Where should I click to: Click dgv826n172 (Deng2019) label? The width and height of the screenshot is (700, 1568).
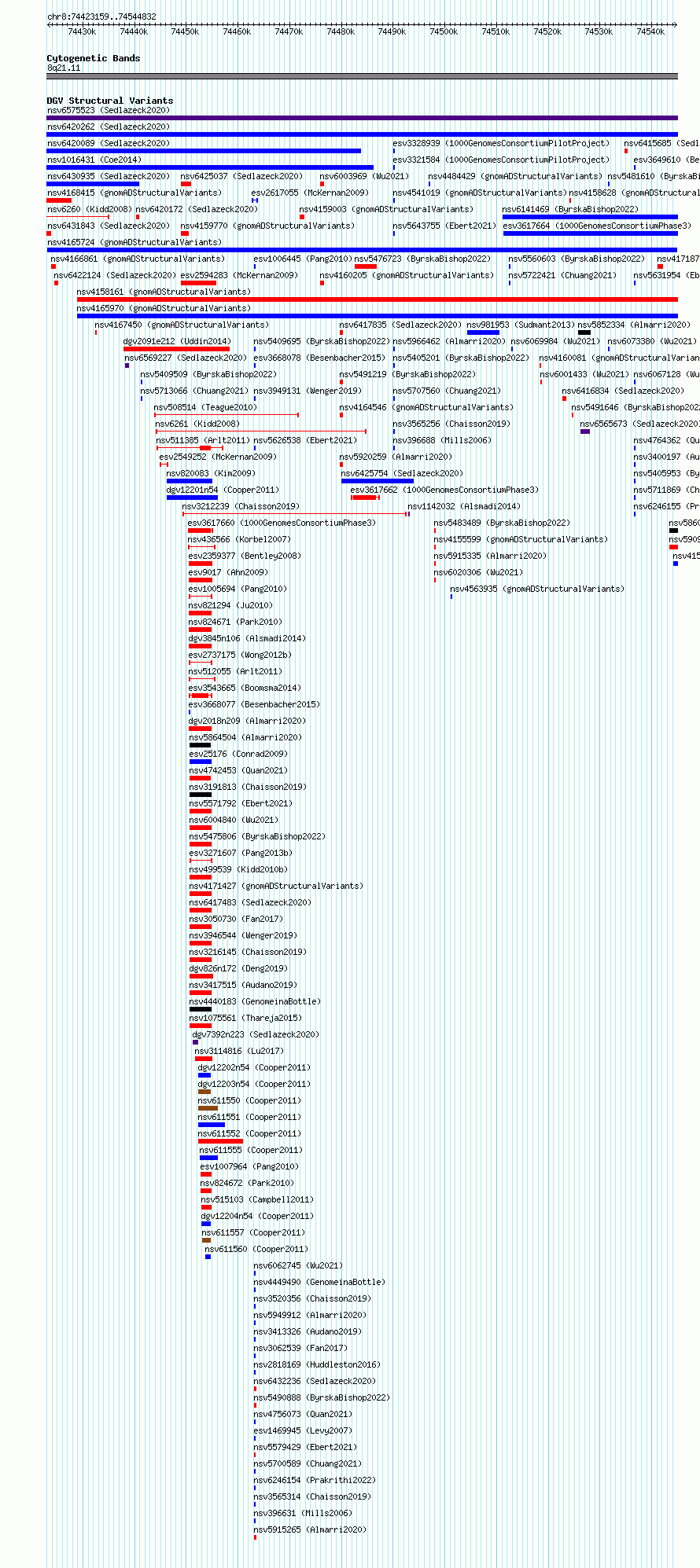238,968
